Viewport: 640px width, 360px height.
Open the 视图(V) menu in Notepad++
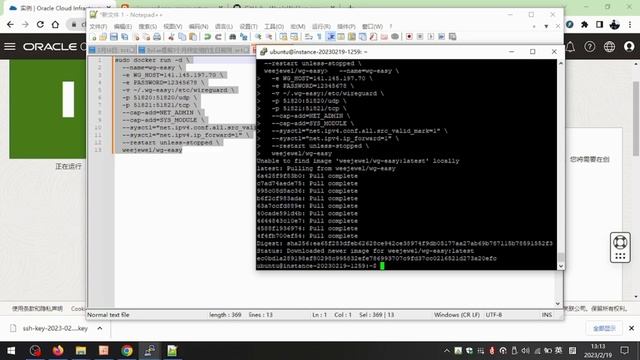pyautogui.click(x=173, y=27)
